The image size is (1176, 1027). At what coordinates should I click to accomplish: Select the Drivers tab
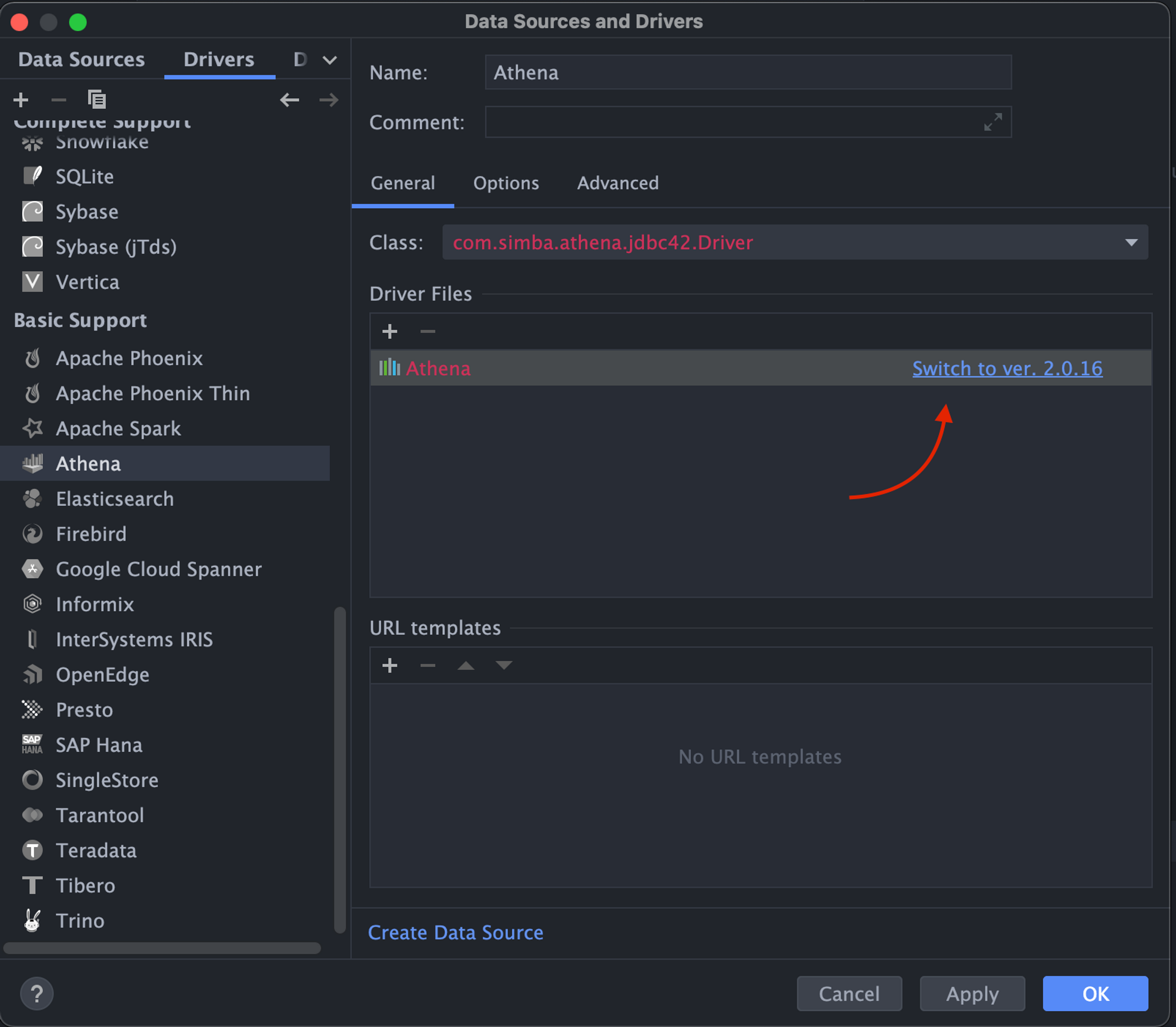219,59
